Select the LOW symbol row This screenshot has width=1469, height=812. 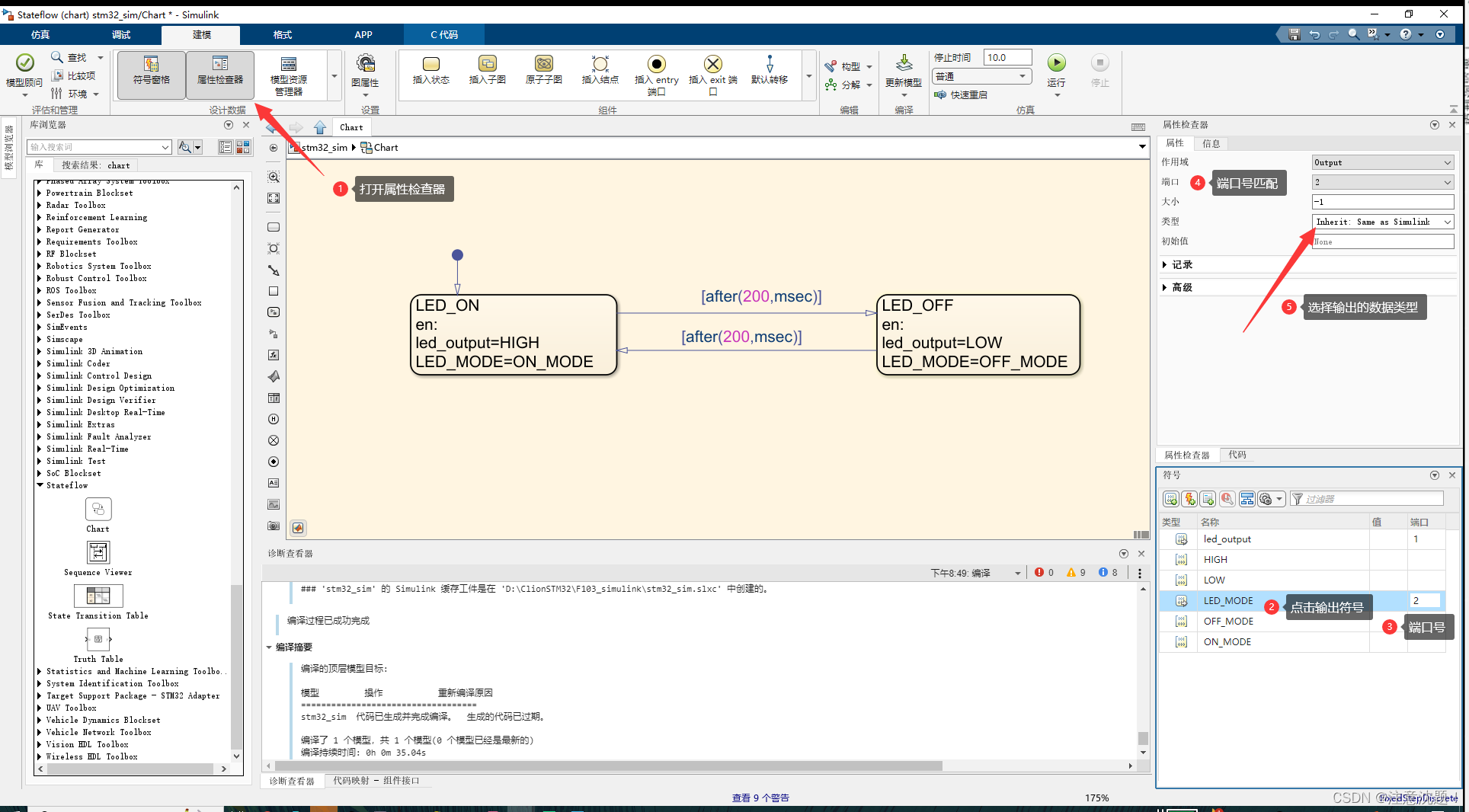(x=1301, y=580)
